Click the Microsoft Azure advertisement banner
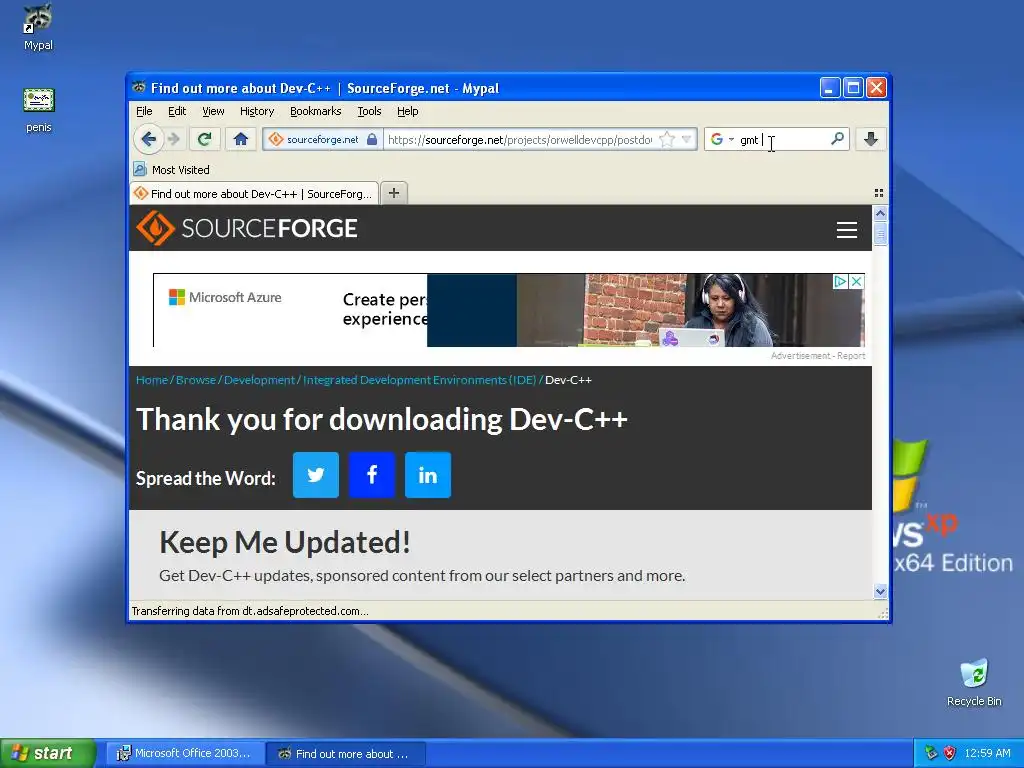The height and width of the screenshot is (768, 1024). [509, 310]
